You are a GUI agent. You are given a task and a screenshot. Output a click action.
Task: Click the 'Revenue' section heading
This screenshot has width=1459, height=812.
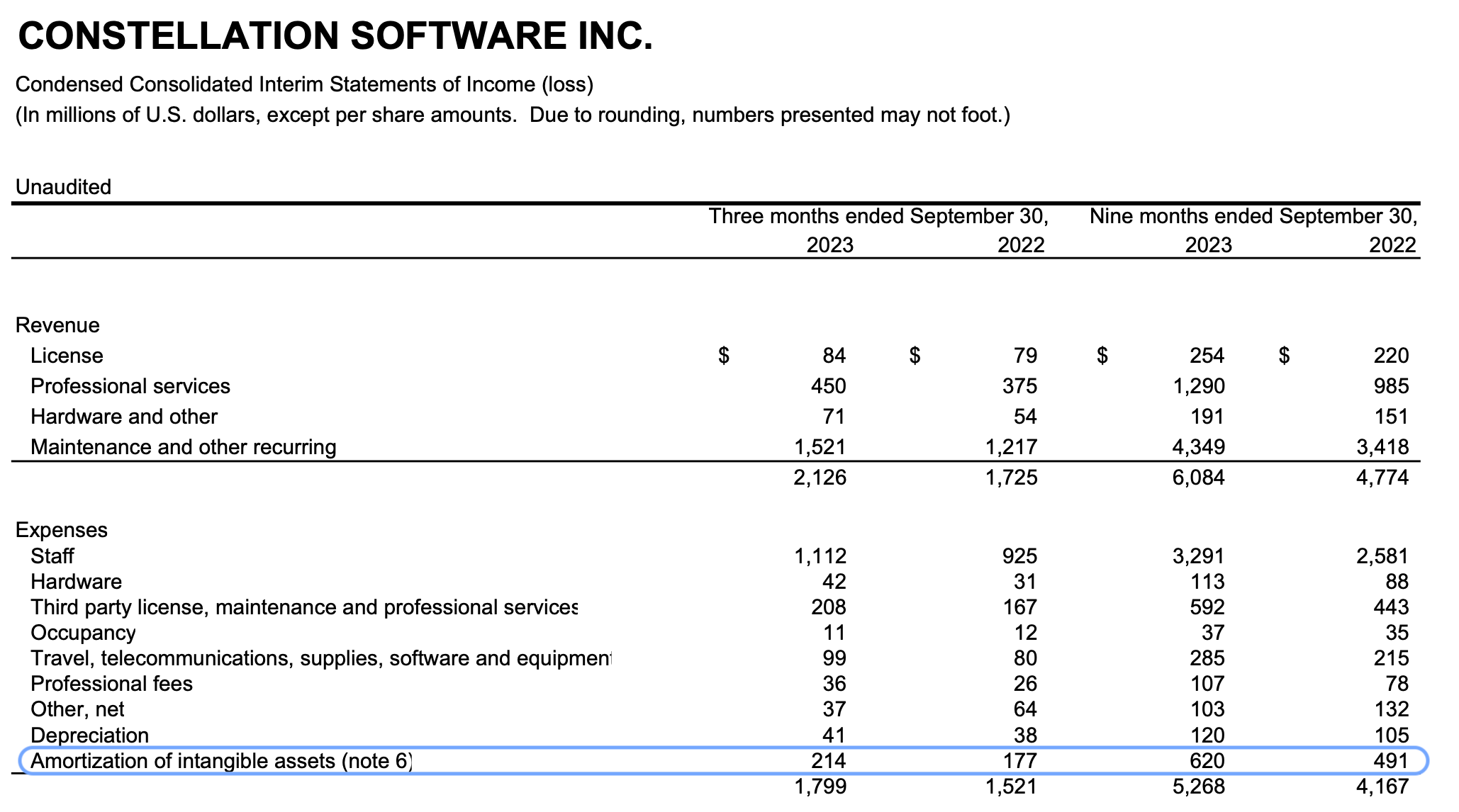tap(57, 325)
